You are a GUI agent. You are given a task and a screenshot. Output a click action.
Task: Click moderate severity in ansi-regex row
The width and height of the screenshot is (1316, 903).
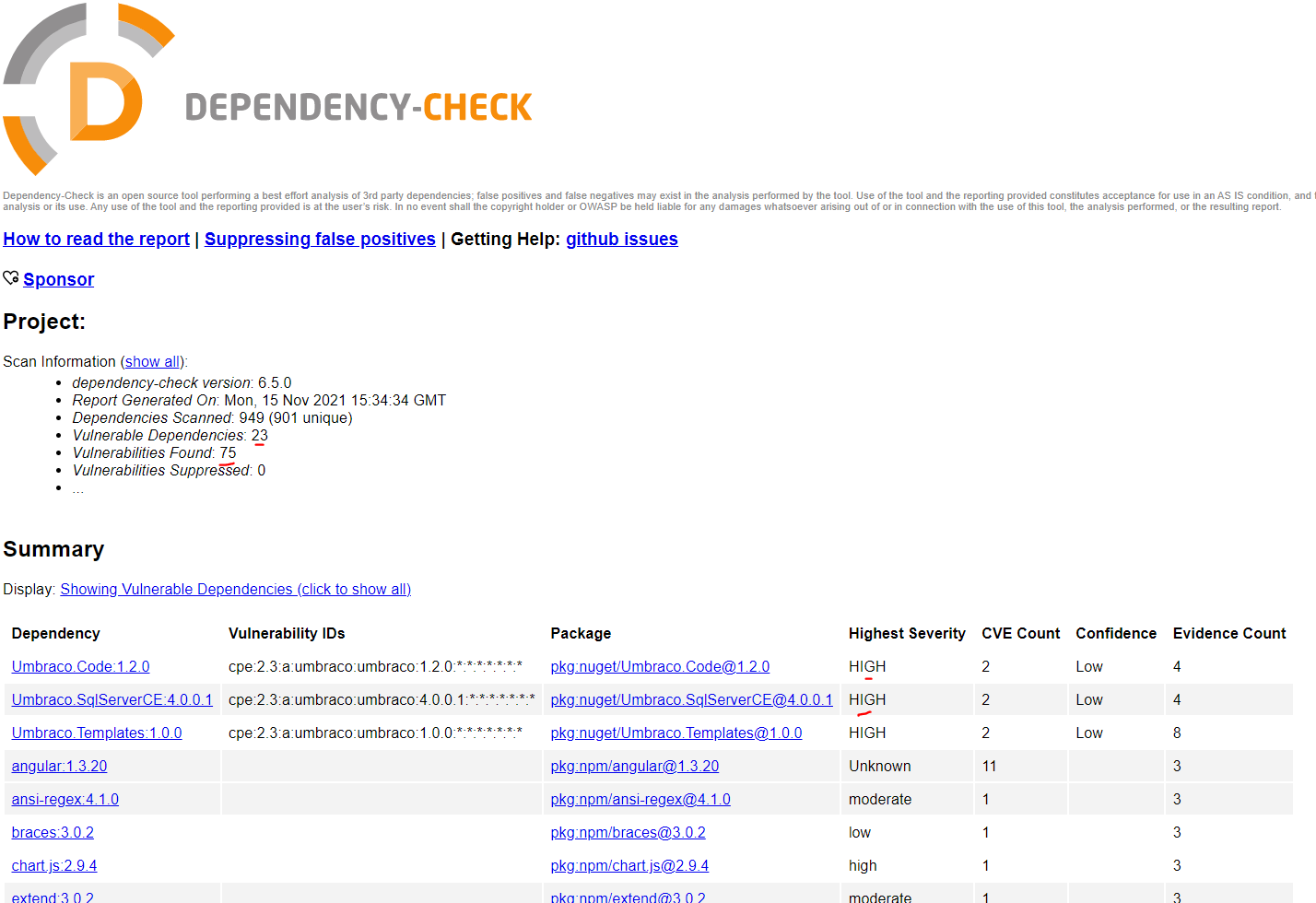(x=880, y=799)
